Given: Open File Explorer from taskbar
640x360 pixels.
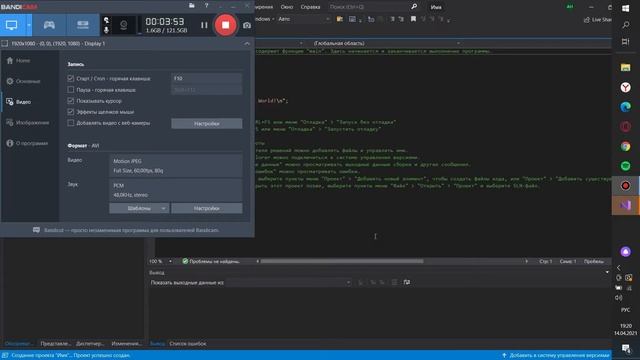Looking at the screenshot, I should point(626,67).
